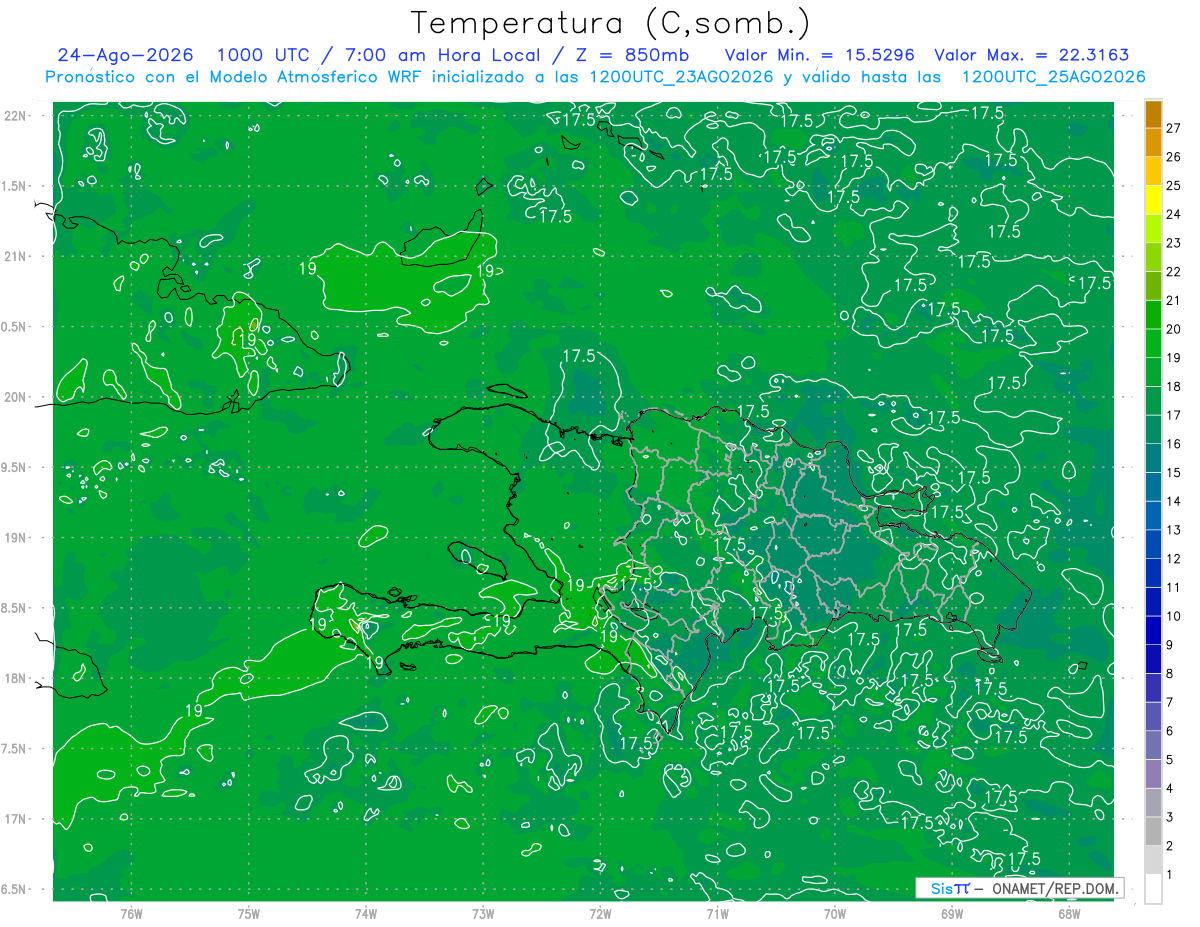Click the initialization time '1200UTC_23AGO2026'
Viewport: 1200px width, 927px height.
(682, 77)
